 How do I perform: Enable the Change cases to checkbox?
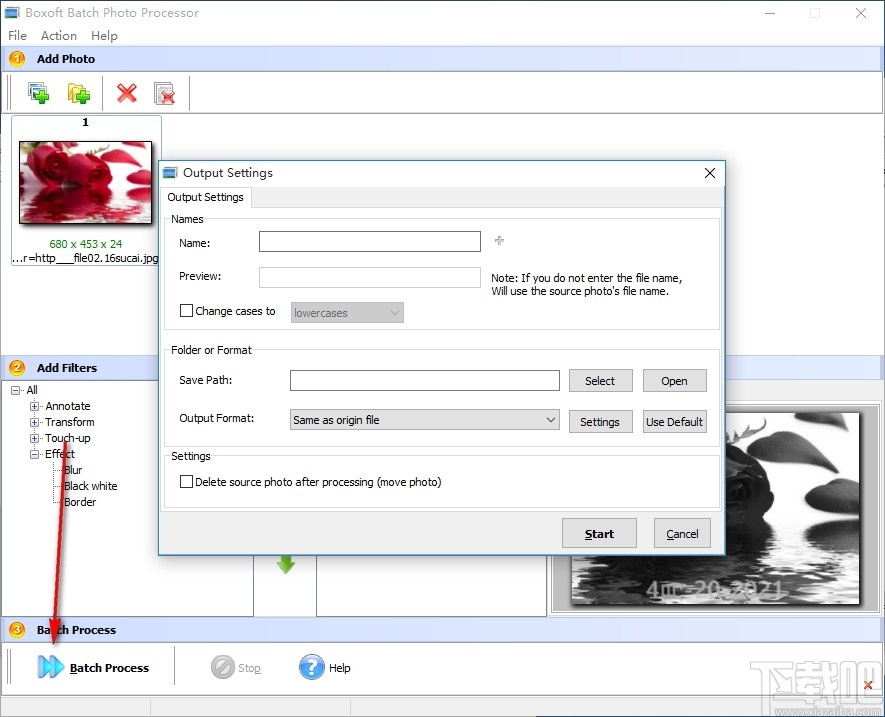[186, 311]
